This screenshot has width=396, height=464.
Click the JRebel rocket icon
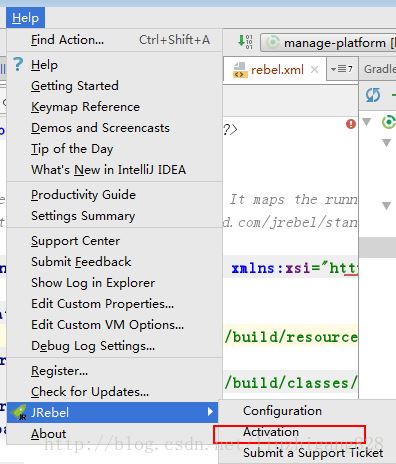[19, 413]
